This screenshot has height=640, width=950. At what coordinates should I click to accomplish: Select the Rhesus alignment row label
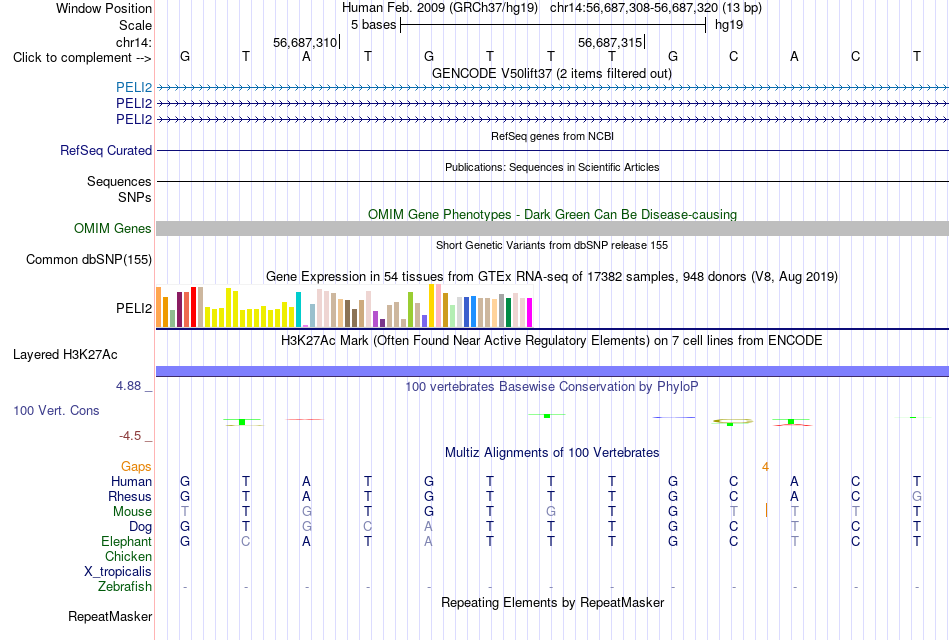pyautogui.click(x=130, y=496)
